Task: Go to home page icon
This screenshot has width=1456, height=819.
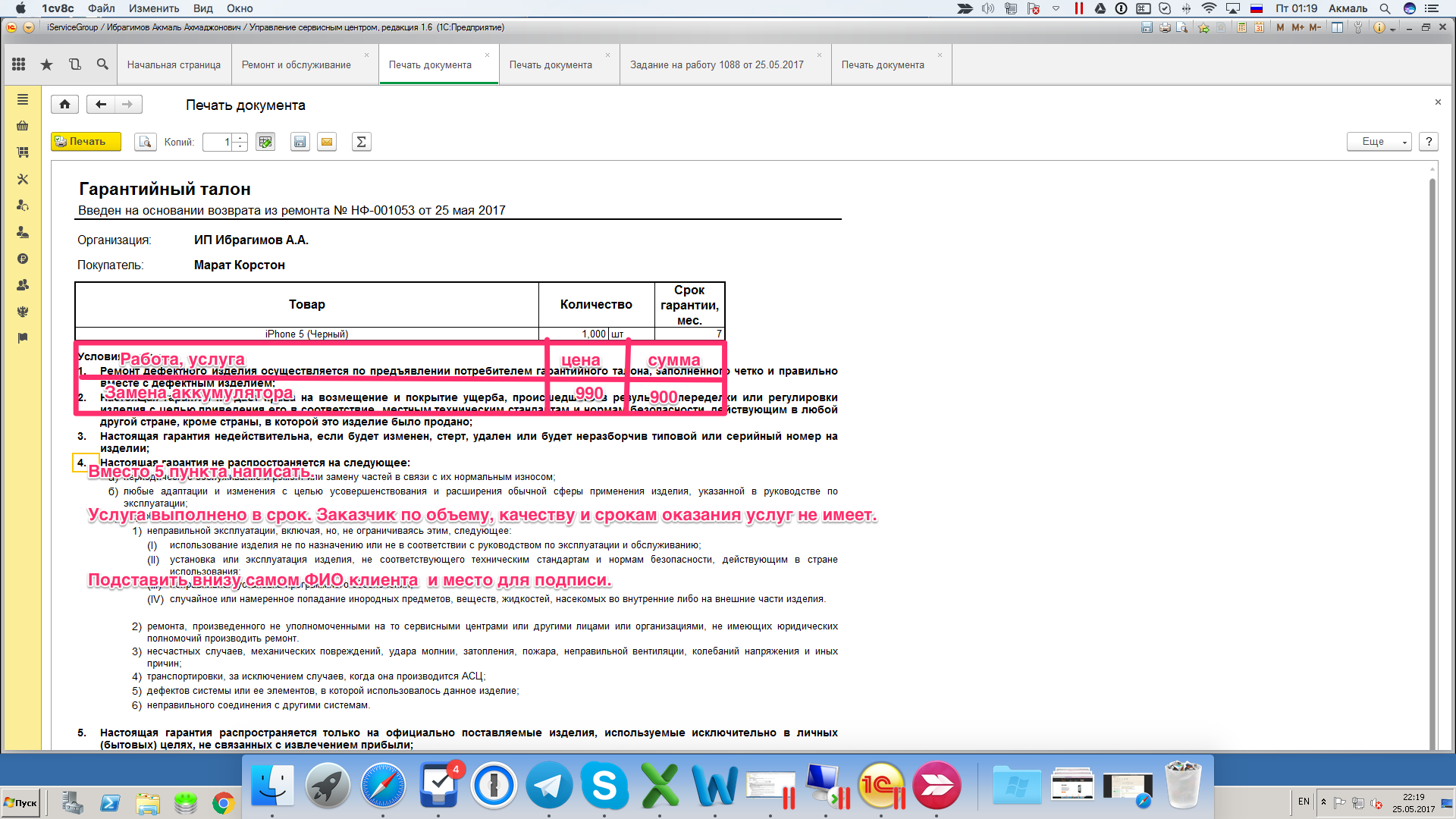Action: pyautogui.click(x=65, y=105)
